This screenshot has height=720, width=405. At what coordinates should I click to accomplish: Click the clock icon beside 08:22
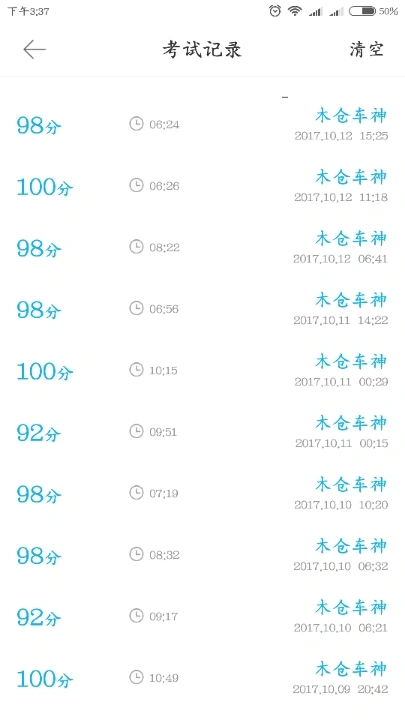click(x=136, y=247)
